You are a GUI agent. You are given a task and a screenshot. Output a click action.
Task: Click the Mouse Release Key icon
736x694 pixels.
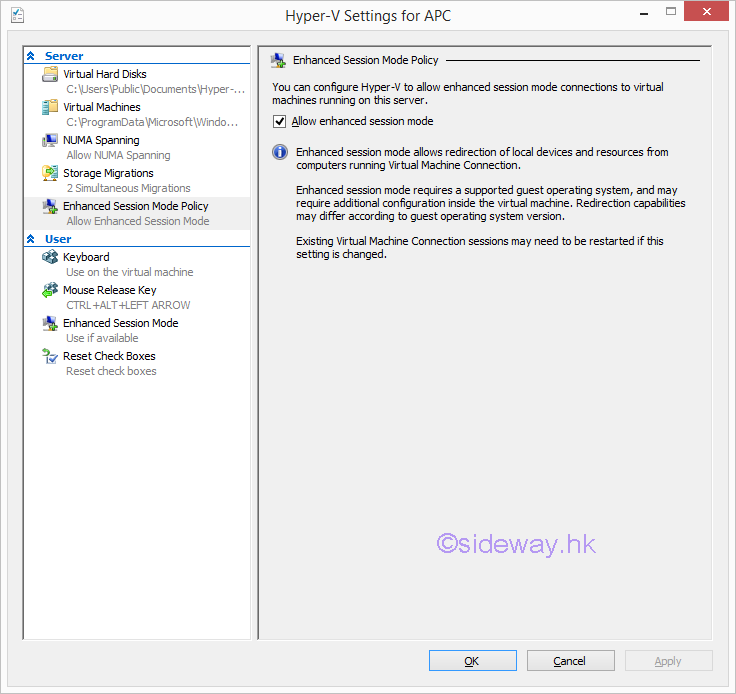click(x=50, y=291)
